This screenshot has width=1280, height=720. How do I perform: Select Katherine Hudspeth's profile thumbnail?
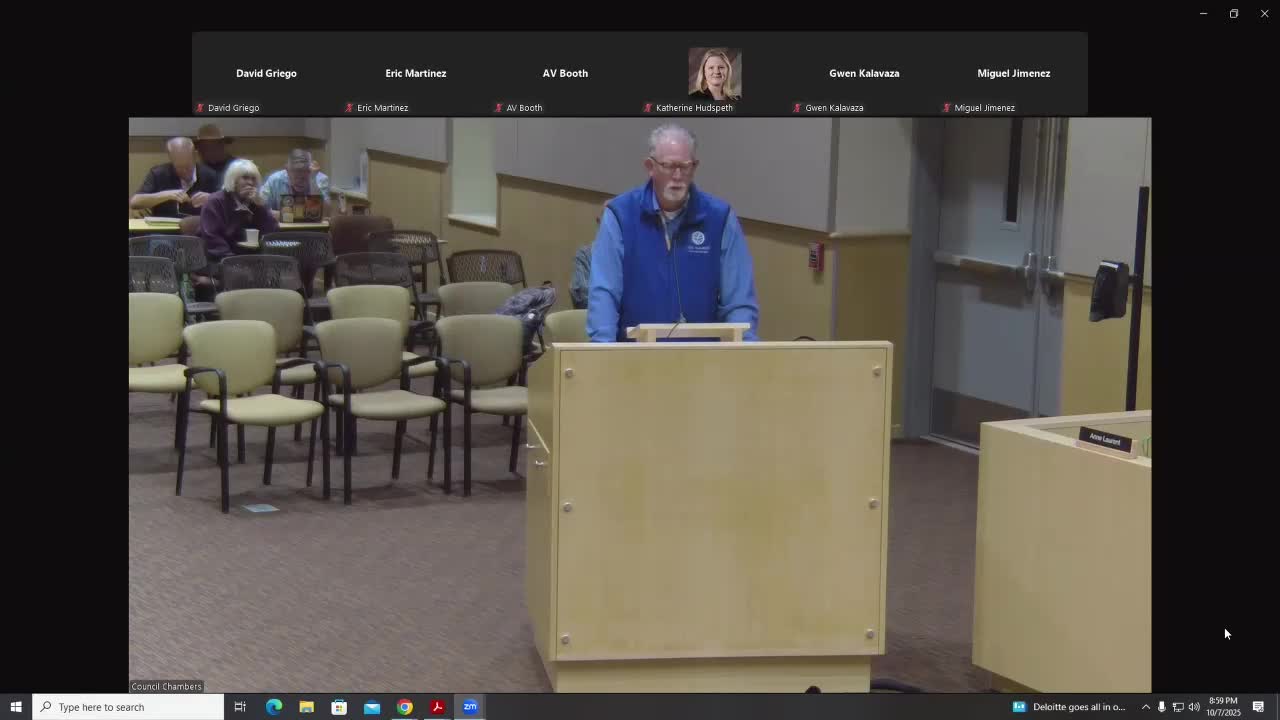(x=714, y=74)
